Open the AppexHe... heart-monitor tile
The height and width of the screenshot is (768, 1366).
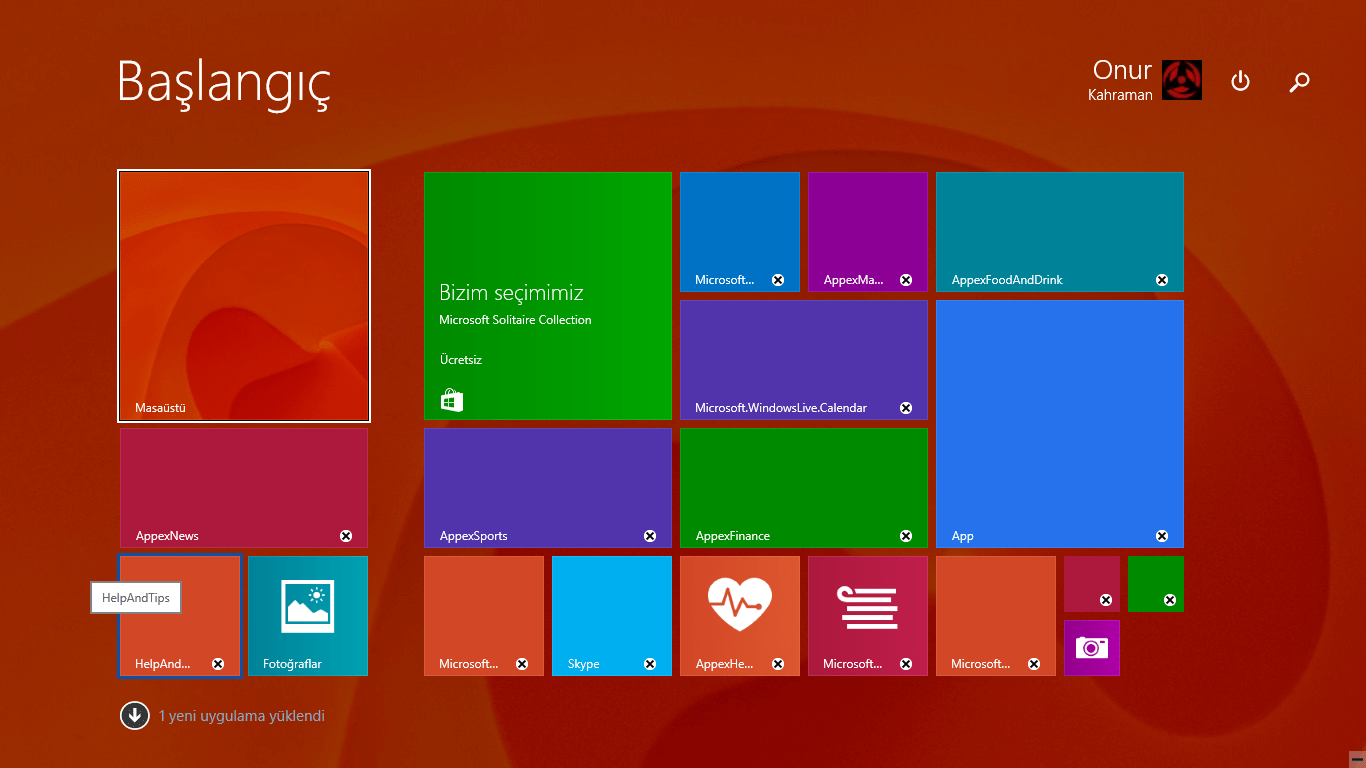740,616
